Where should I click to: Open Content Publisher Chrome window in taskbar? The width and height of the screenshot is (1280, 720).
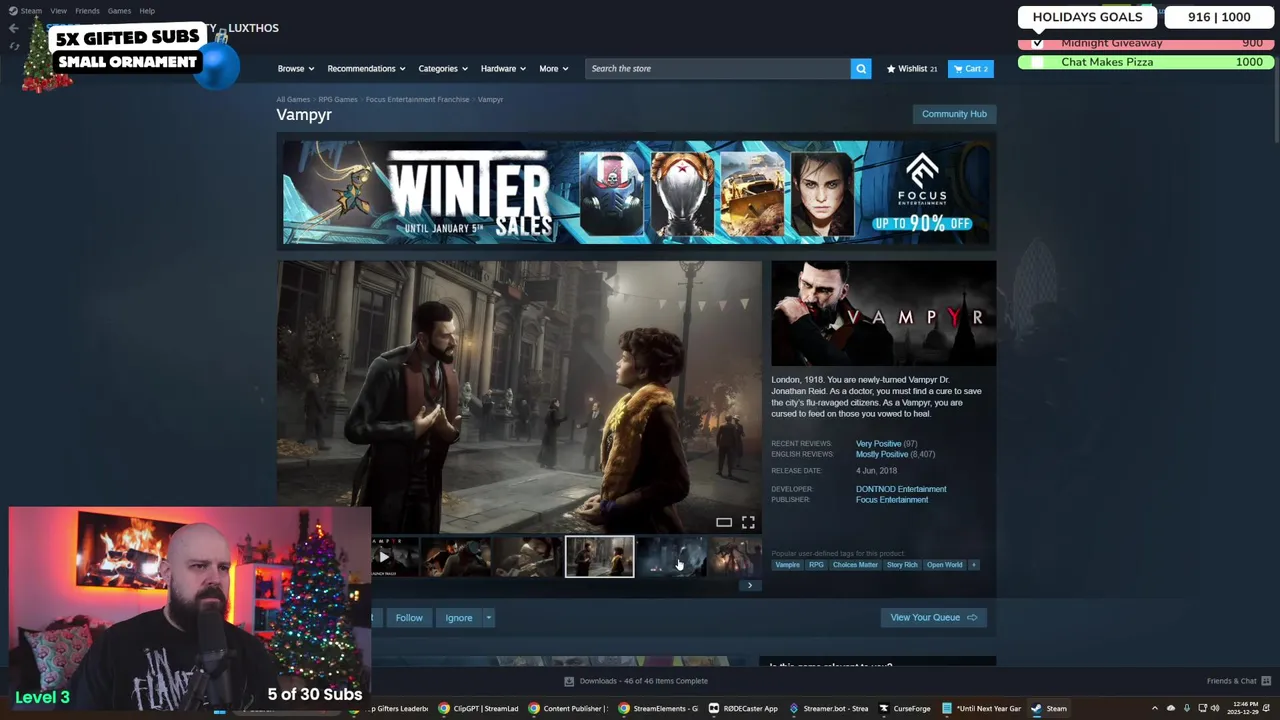pos(568,708)
